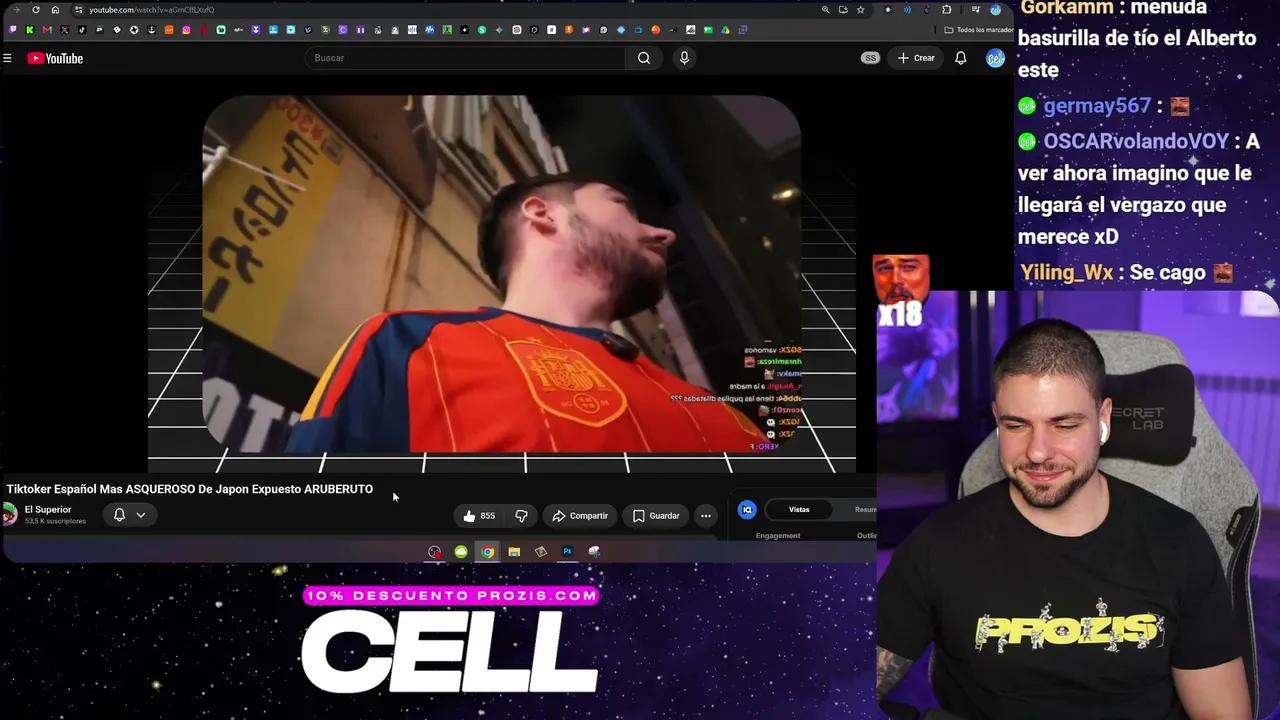Open the IQ extension icon beside Vistas
The width and height of the screenshot is (1280, 720).
(747, 510)
